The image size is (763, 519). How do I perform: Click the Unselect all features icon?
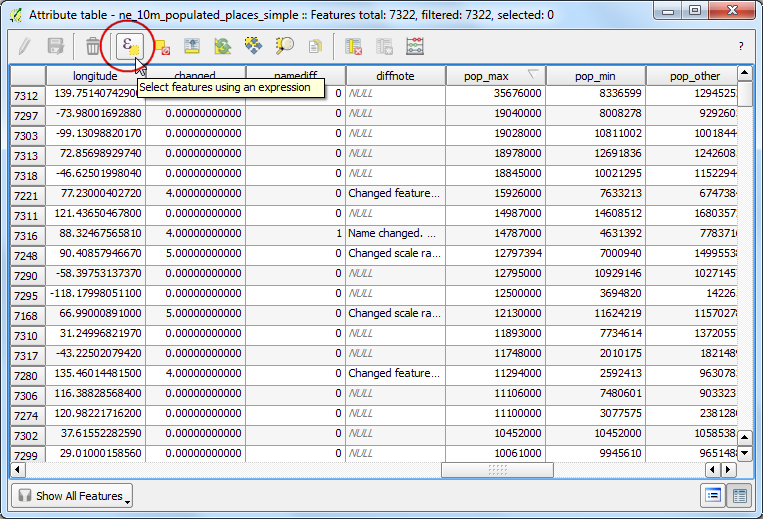point(162,47)
